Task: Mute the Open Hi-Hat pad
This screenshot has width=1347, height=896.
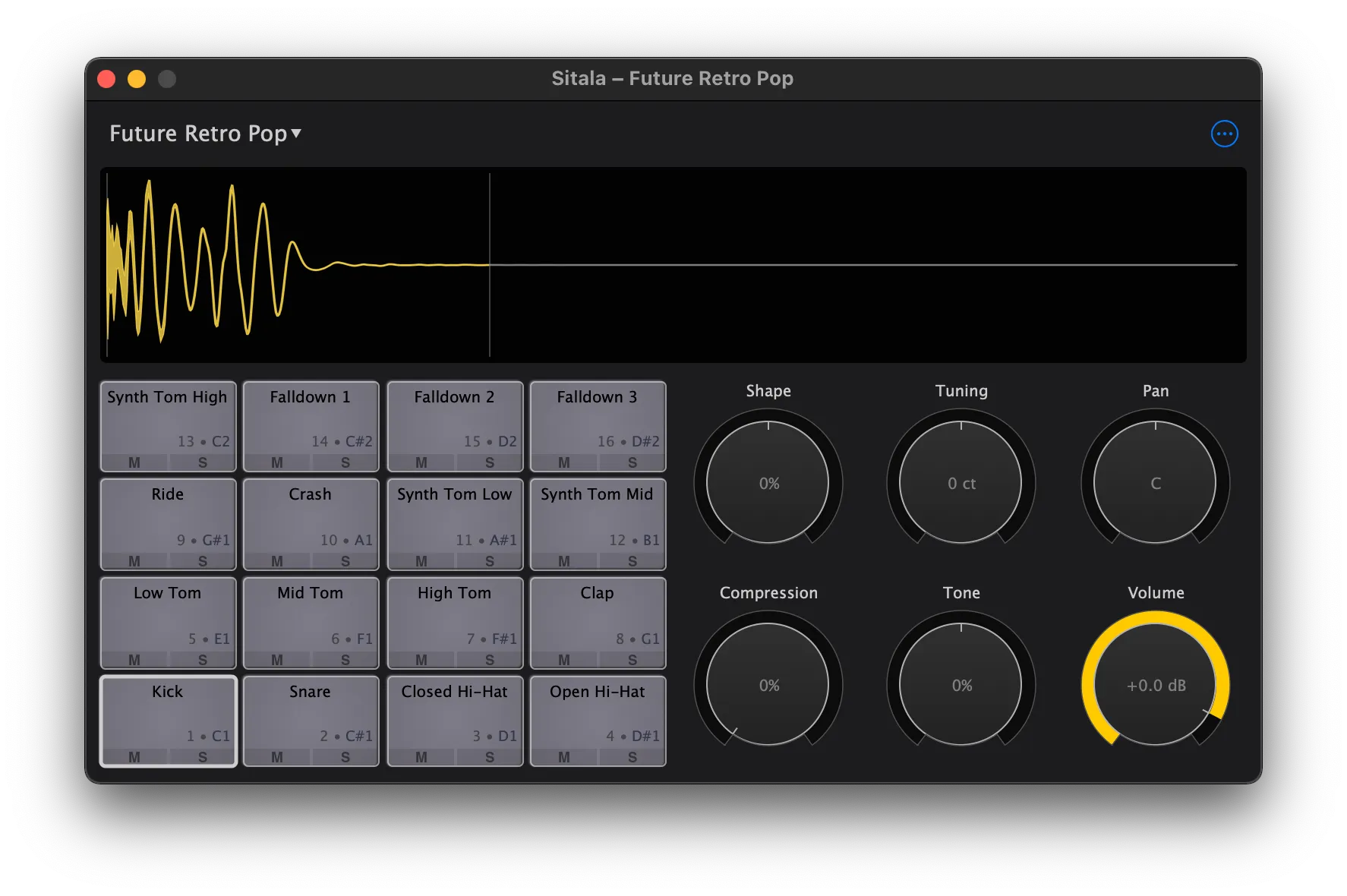Action: click(x=564, y=757)
